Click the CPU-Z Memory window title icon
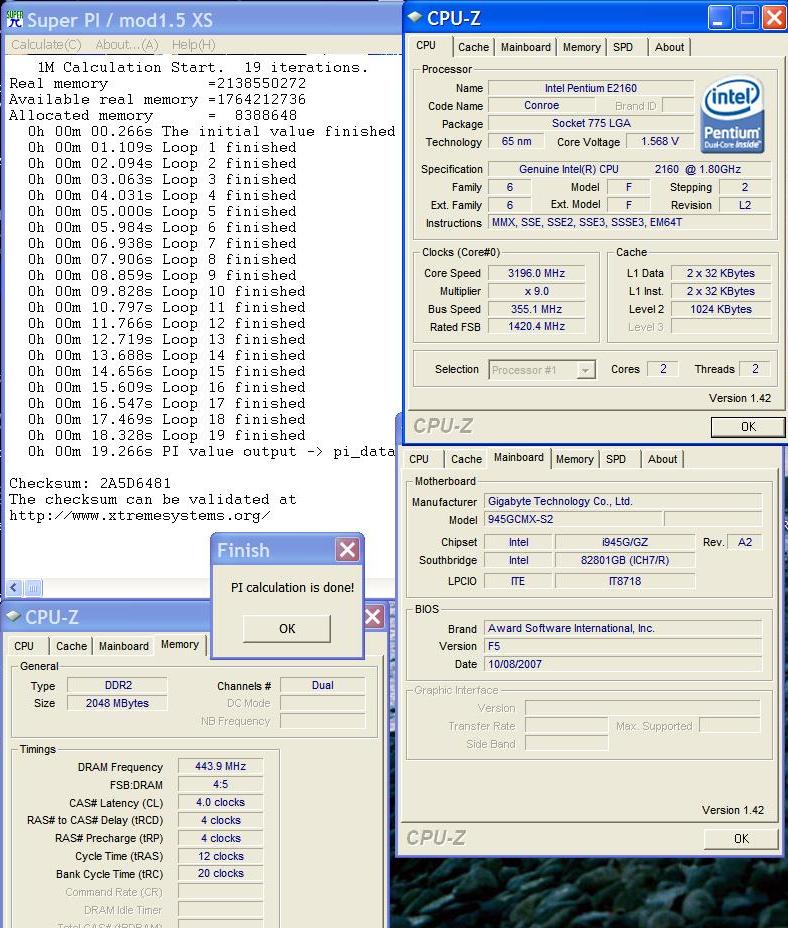Viewport: 788px width, 928px height. [x=13, y=616]
